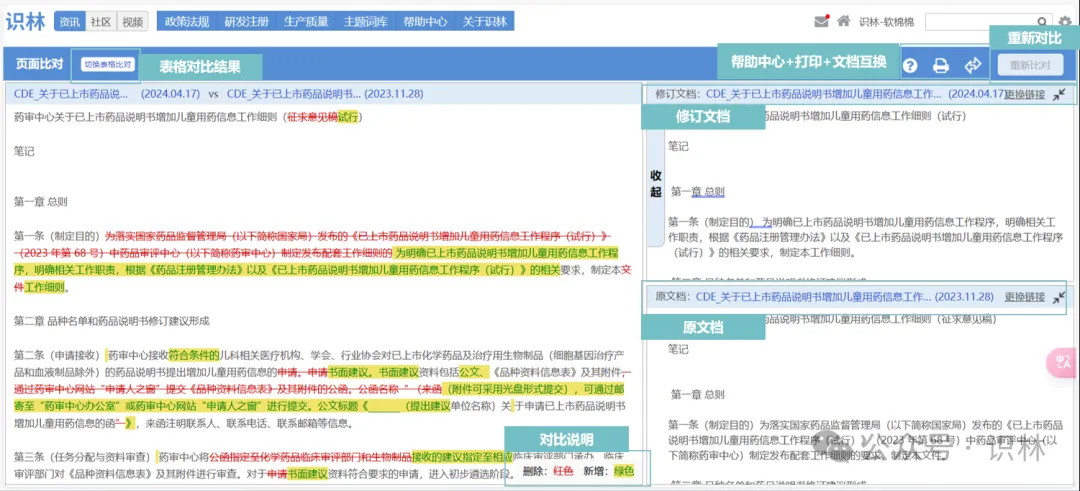This screenshot has height=491, width=1080.
Task: Click the 笔记 label in 原文档 pane
Action: tap(678, 349)
